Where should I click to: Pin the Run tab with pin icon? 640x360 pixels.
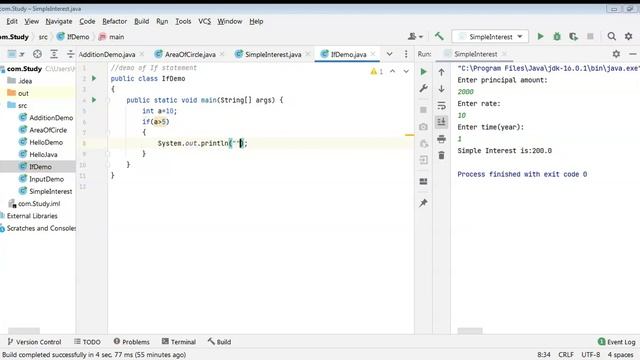click(x=423, y=203)
